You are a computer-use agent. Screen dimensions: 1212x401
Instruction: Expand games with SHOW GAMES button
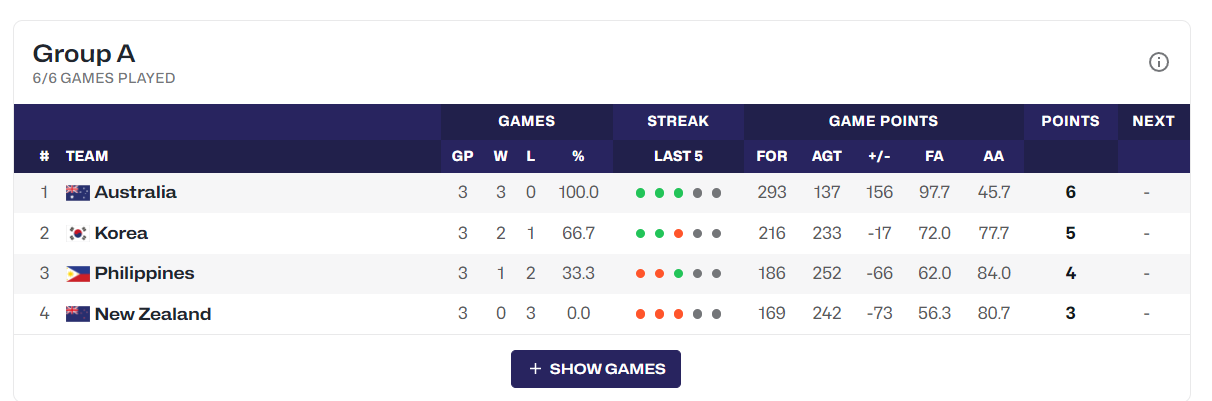coord(596,369)
